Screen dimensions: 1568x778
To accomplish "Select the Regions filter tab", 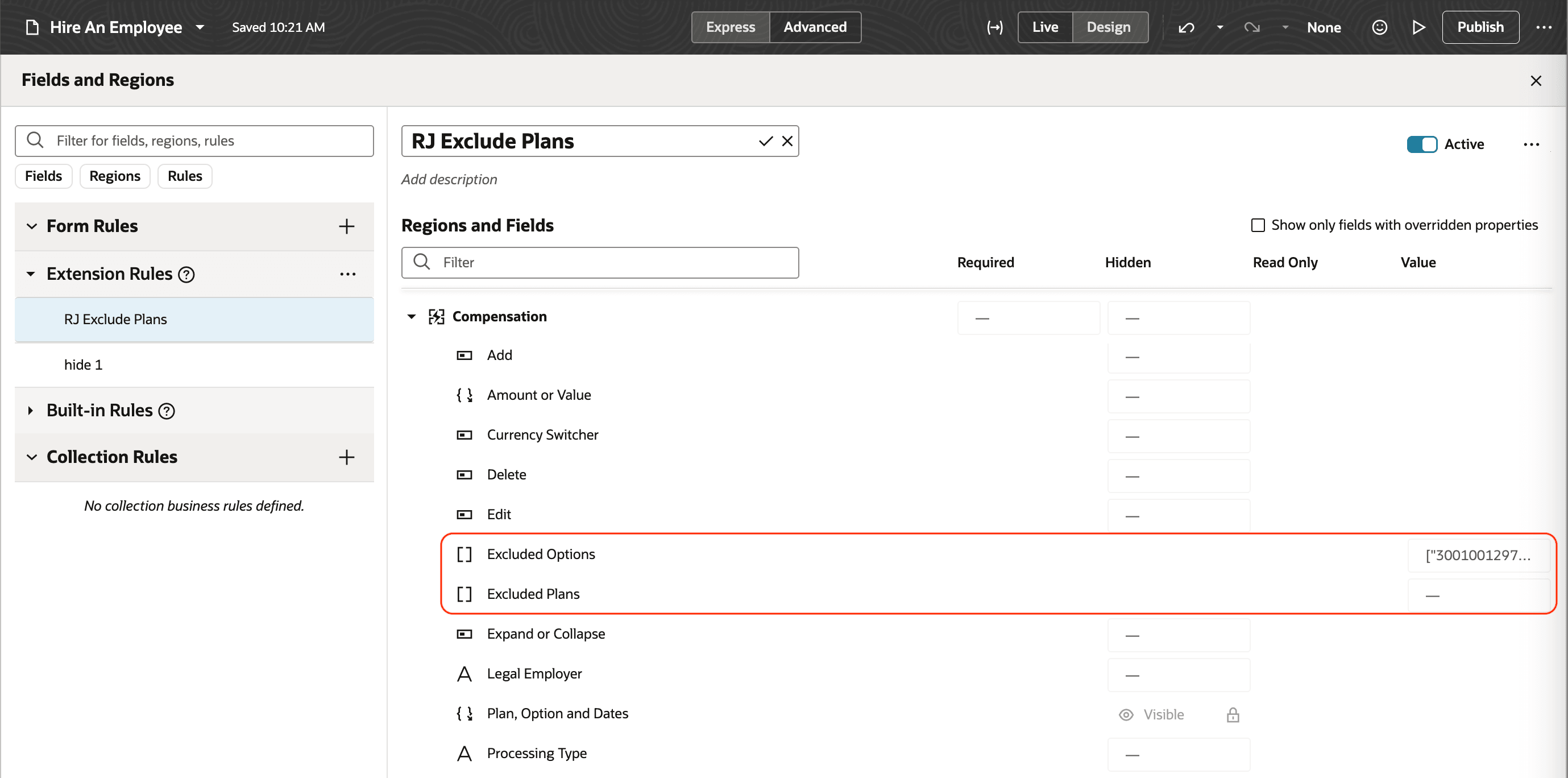I will pyautogui.click(x=114, y=176).
